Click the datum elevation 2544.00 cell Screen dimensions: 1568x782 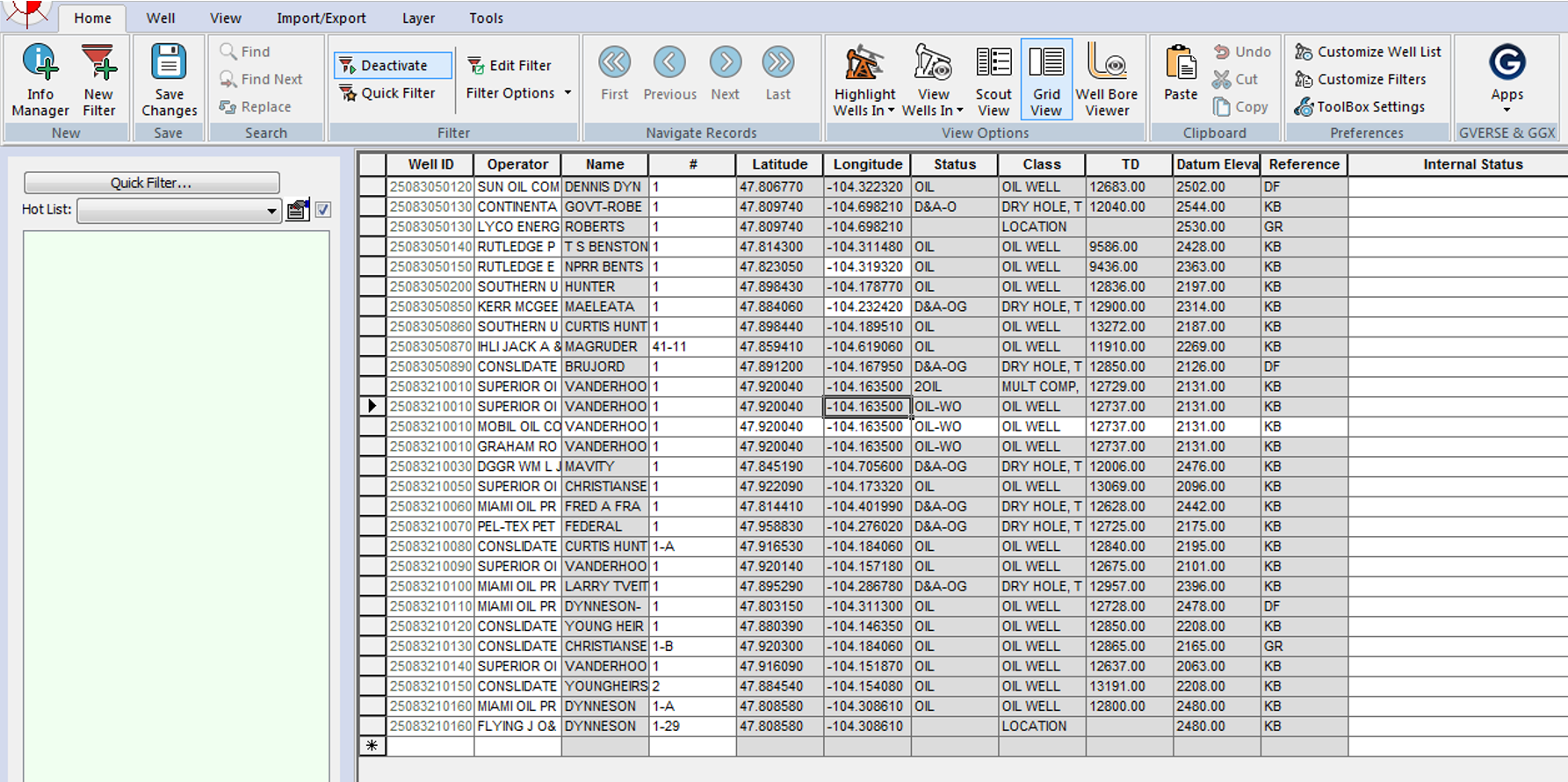coord(1217,206)
